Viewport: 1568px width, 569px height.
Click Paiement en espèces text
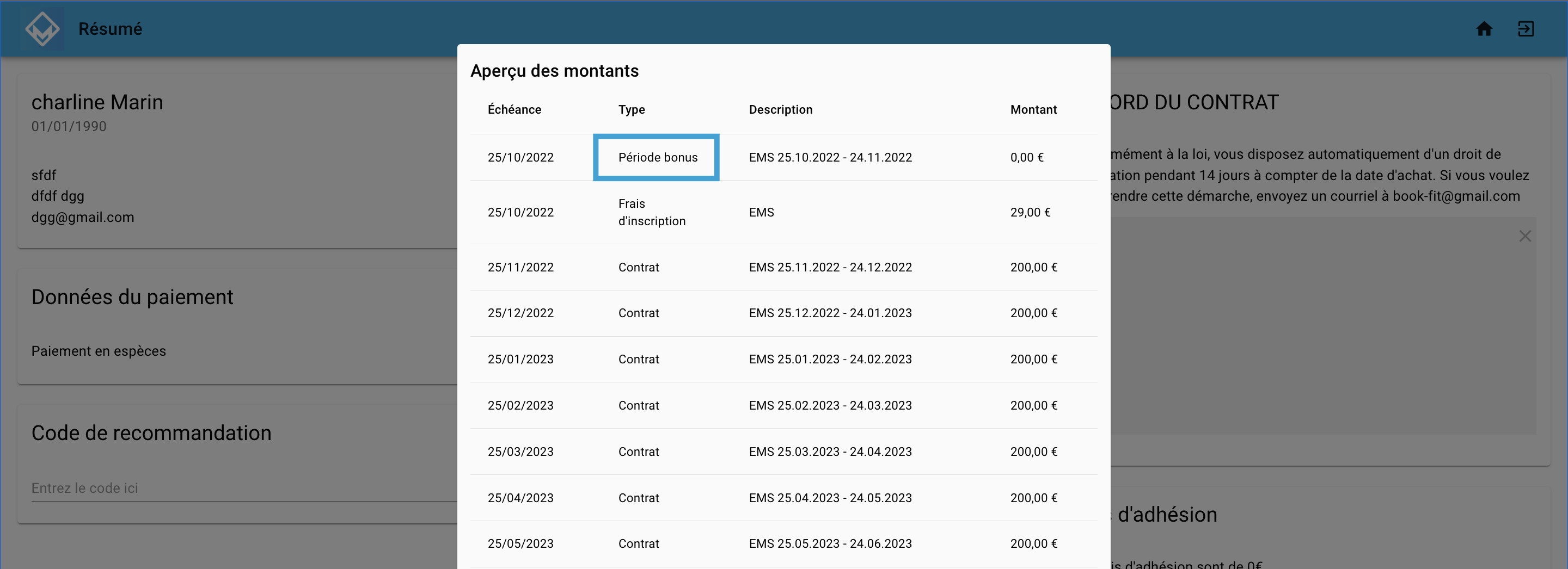click(x=99, y=351)
